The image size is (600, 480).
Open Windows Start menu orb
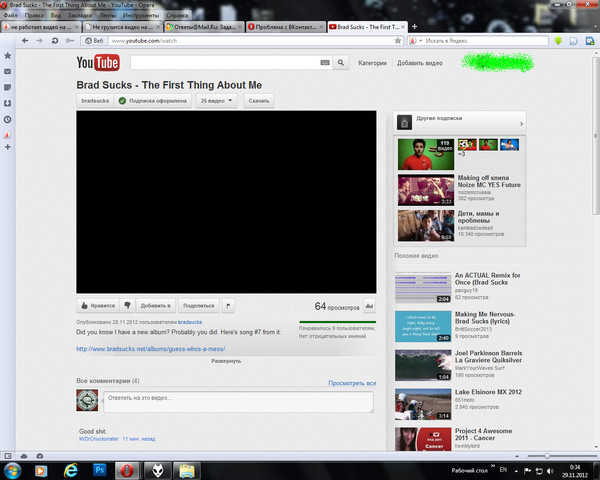[x=12, y=470]
